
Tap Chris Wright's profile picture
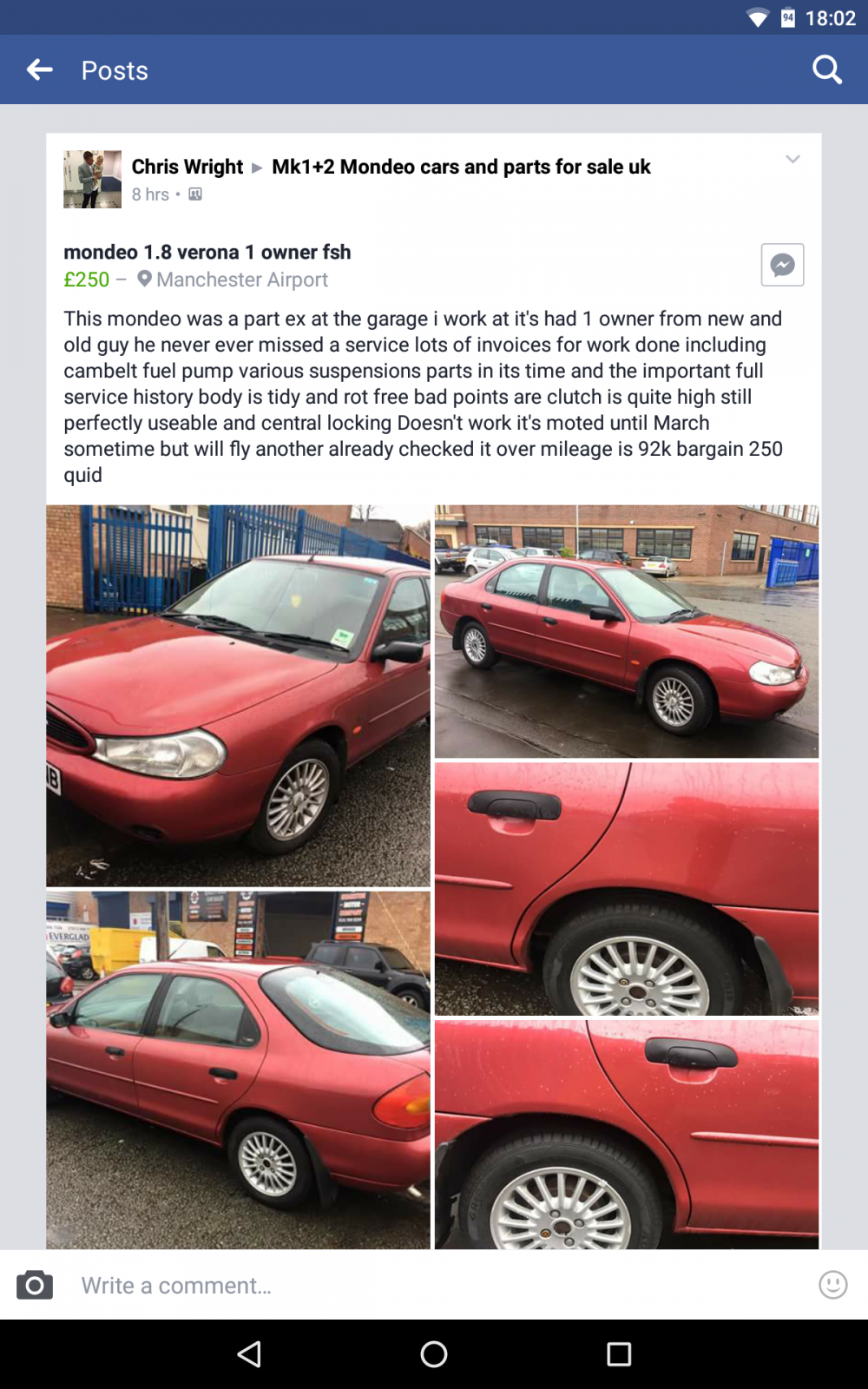tap(92, 179)
